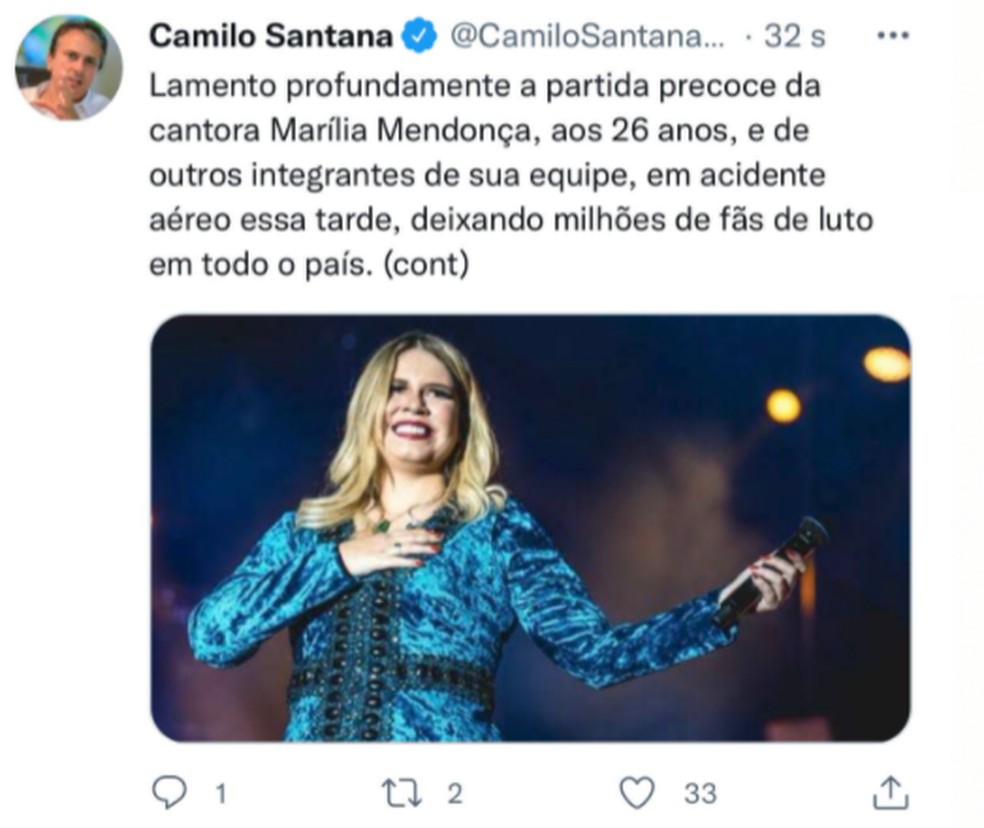Click the 32 s timestamp
Screen dimensions: 984x828
pyautogui.click(x=785, y=37)
